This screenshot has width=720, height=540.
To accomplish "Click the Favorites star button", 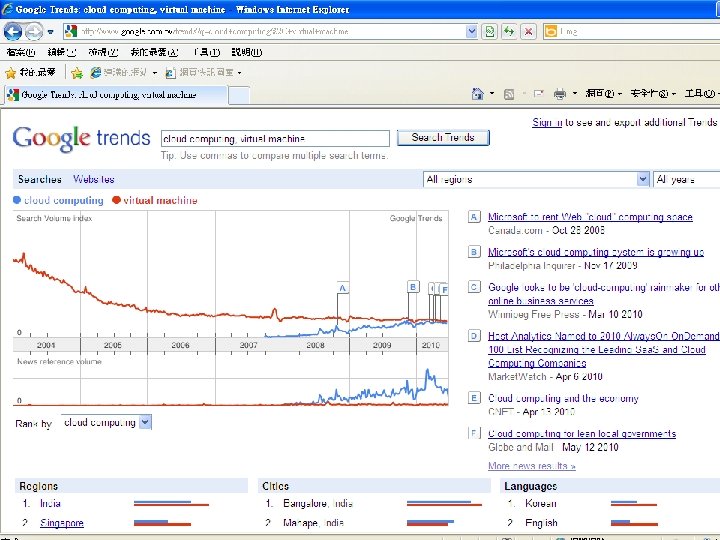I will pos(30,73).
